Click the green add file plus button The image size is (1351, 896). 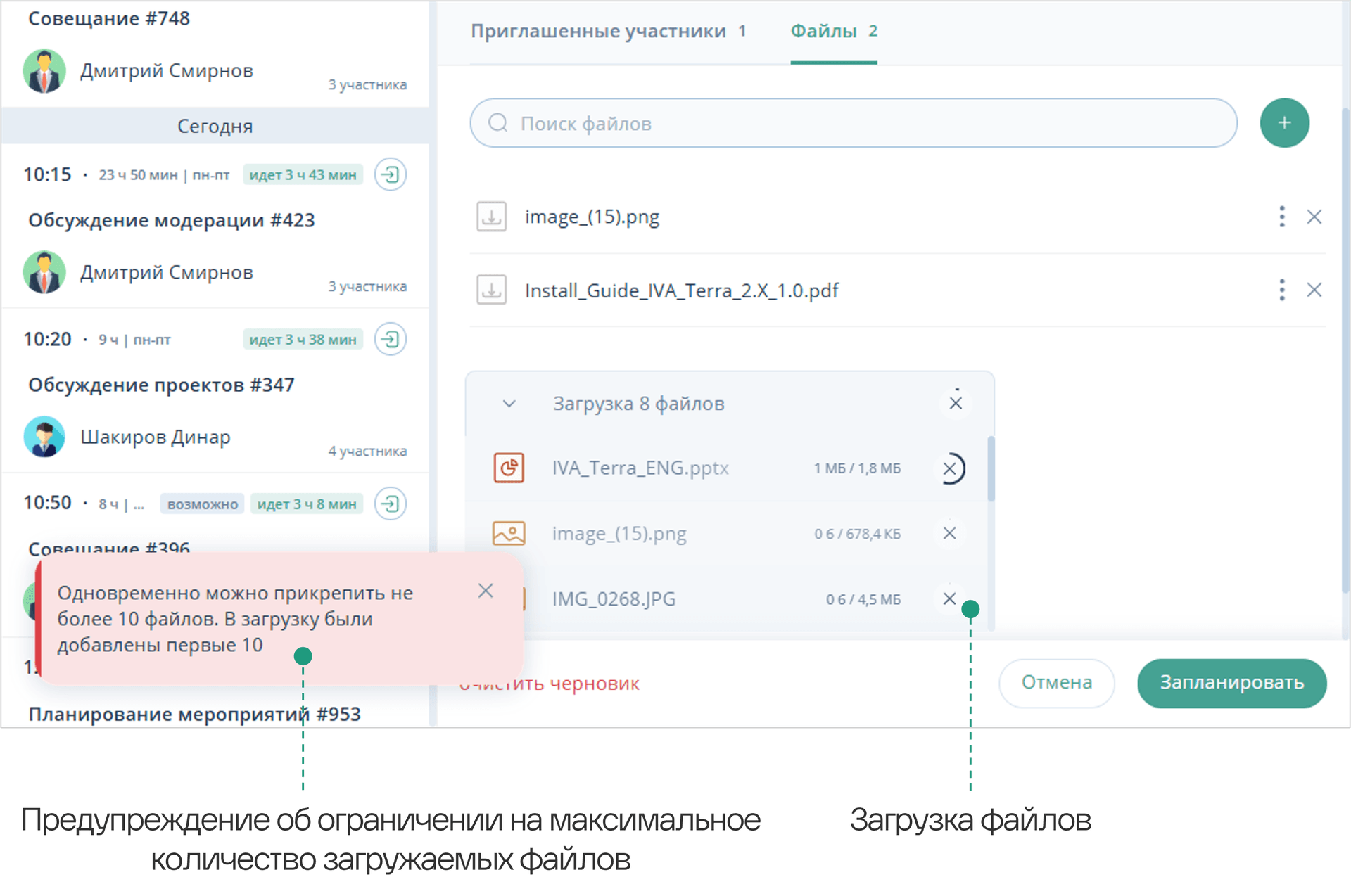(x=1284, y=123)
